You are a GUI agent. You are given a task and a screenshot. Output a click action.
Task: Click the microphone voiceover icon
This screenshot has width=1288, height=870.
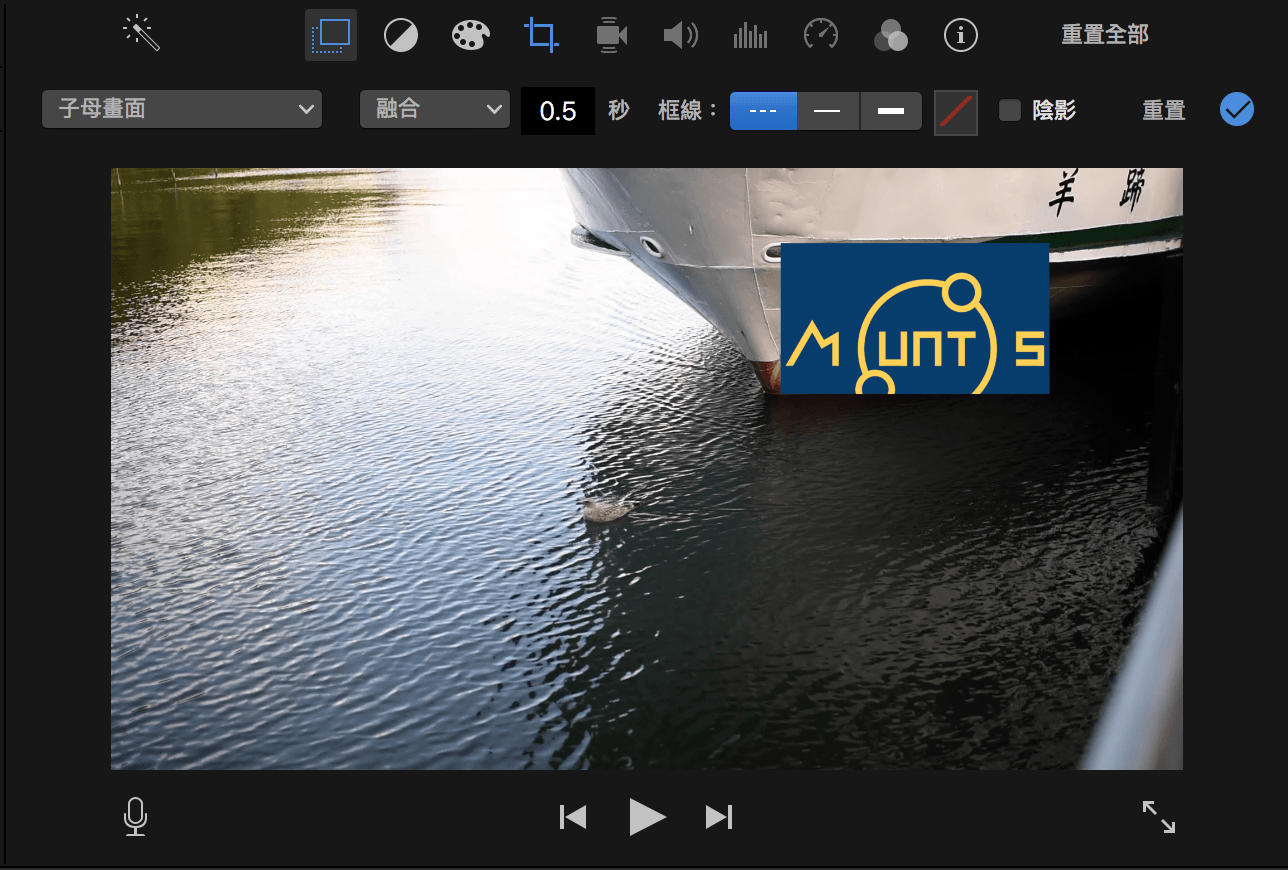tap(136, 817)
